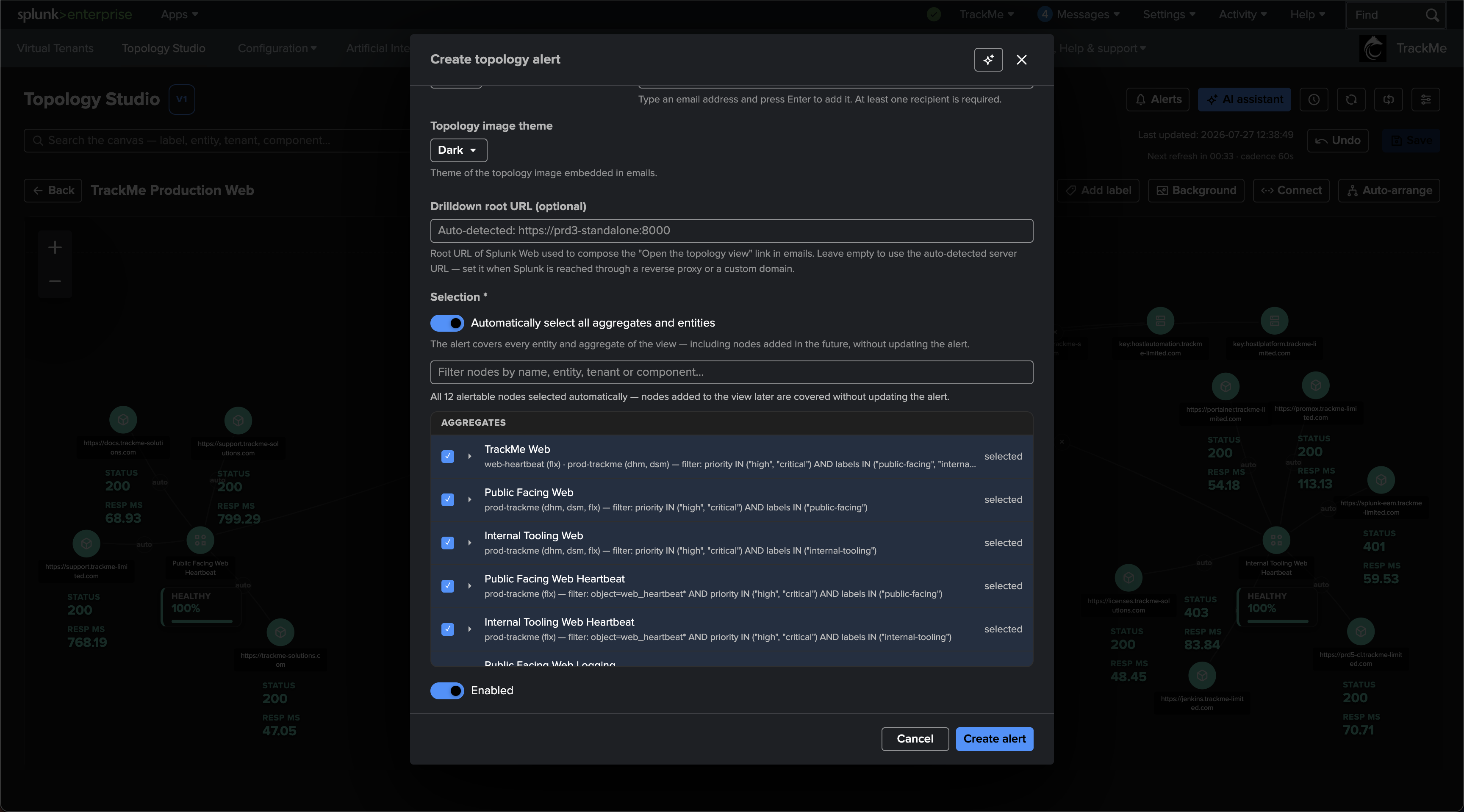The height and width of the screenshot is (812, 1464).
Task: Select the key:hostautomation node icon
Action: point(1160,321)
